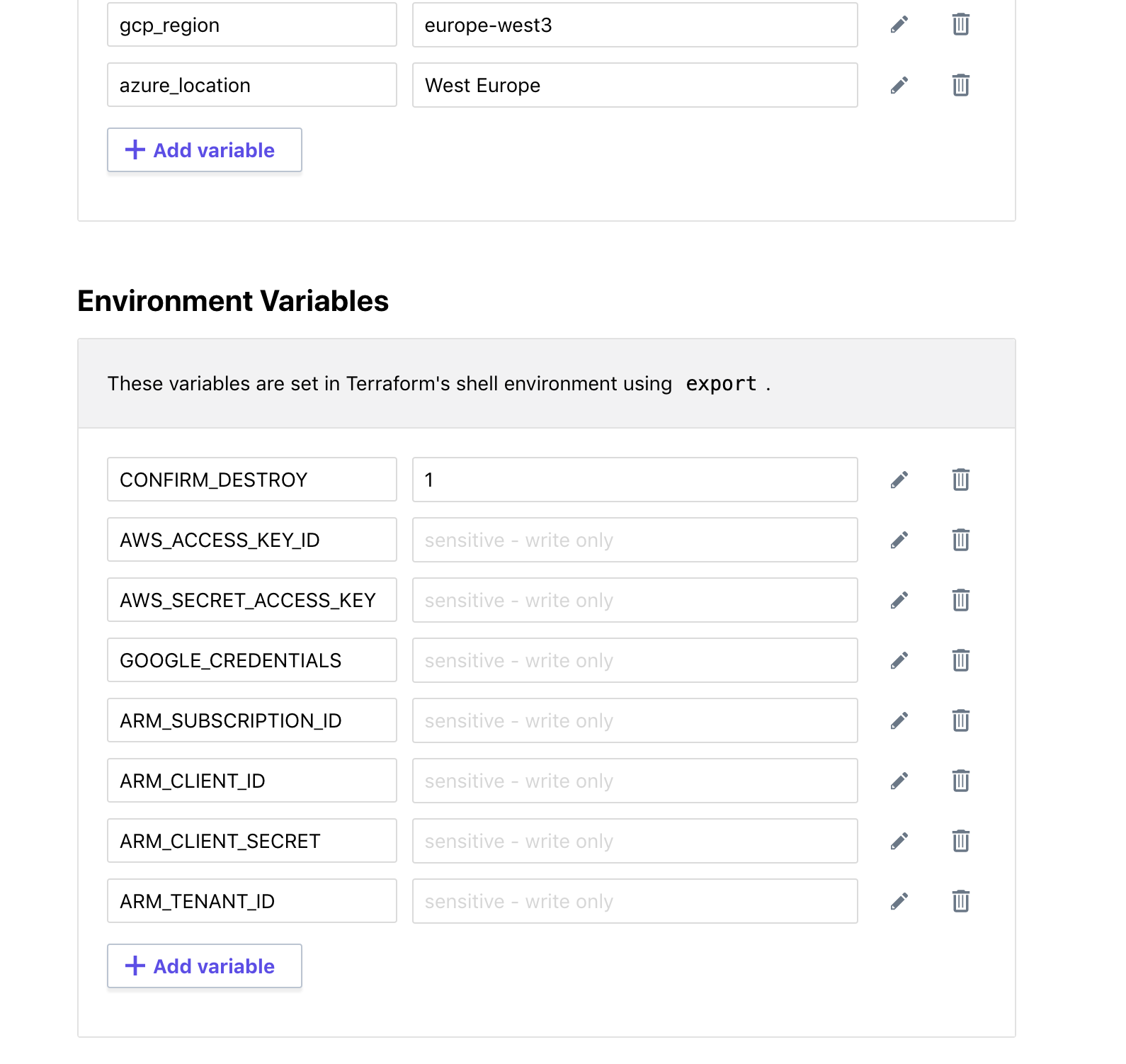Screen dimensions: 1126x1064
Task: Delete the gcp_region variable
Action: pos(960,25)
